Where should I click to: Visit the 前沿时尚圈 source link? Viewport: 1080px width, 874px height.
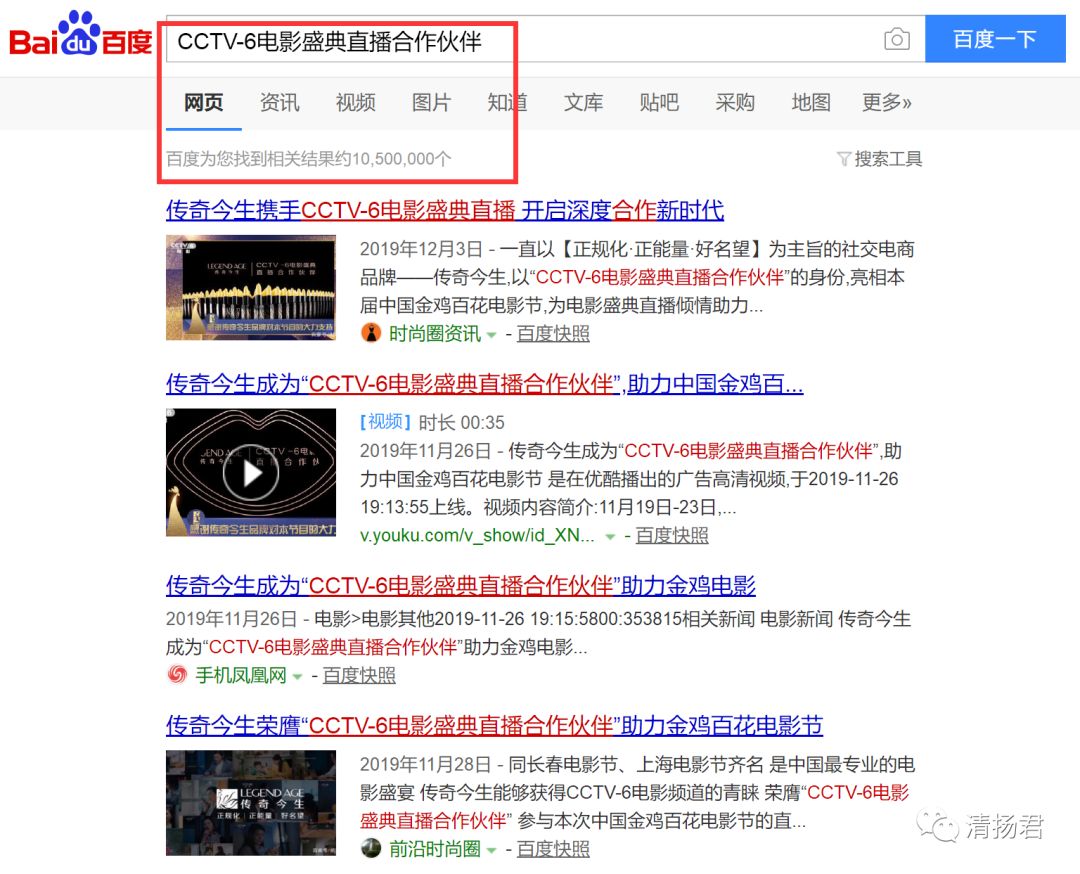pos(435,849)
